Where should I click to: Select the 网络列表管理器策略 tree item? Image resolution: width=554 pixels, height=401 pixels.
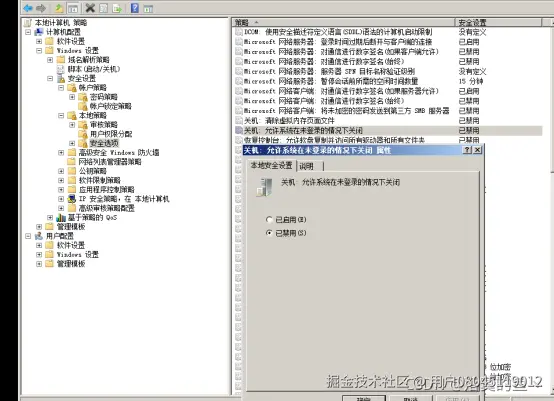pos(110,162)
